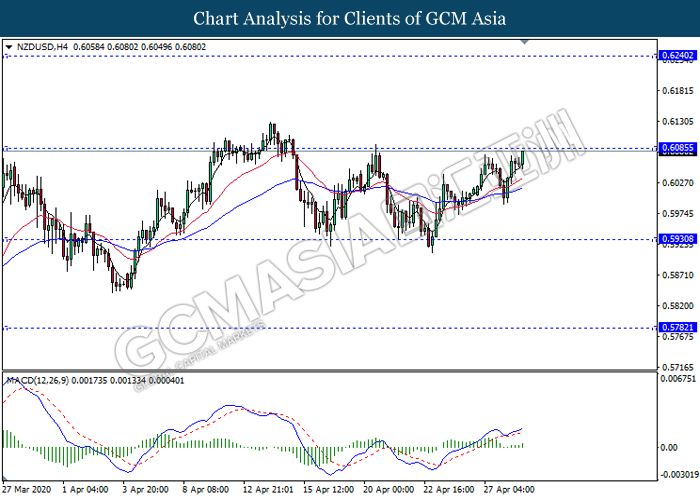The image size is (700, 500).
Task: Click the 27 Mar 2020 date label
Action: pos(26,490)
